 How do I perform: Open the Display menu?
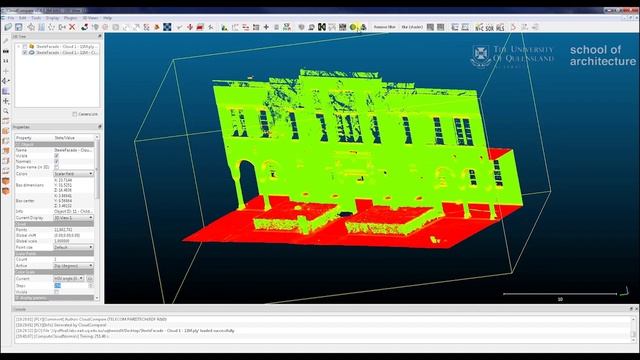tap(52, 18)
